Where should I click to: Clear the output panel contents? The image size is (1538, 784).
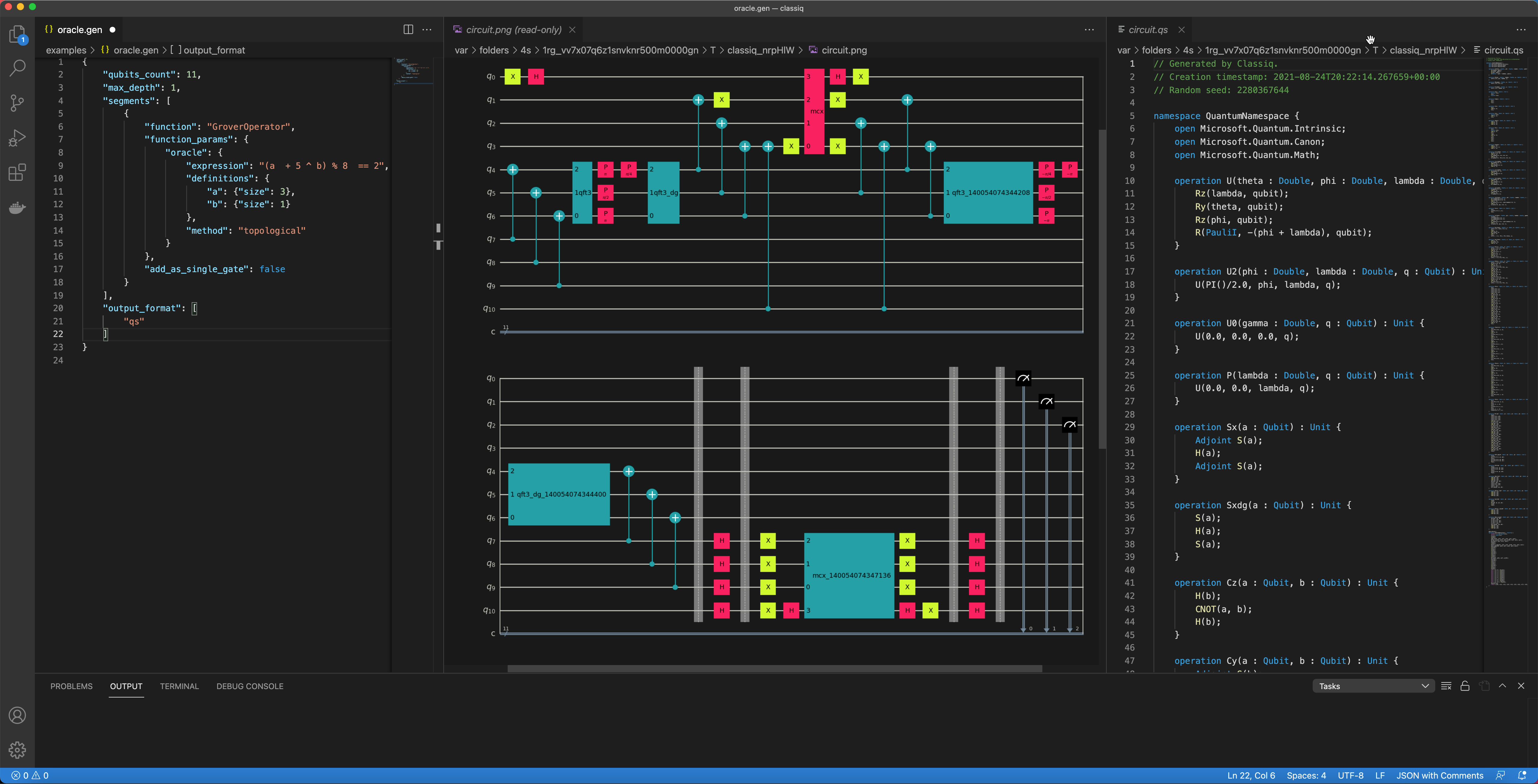[1446, 686]
